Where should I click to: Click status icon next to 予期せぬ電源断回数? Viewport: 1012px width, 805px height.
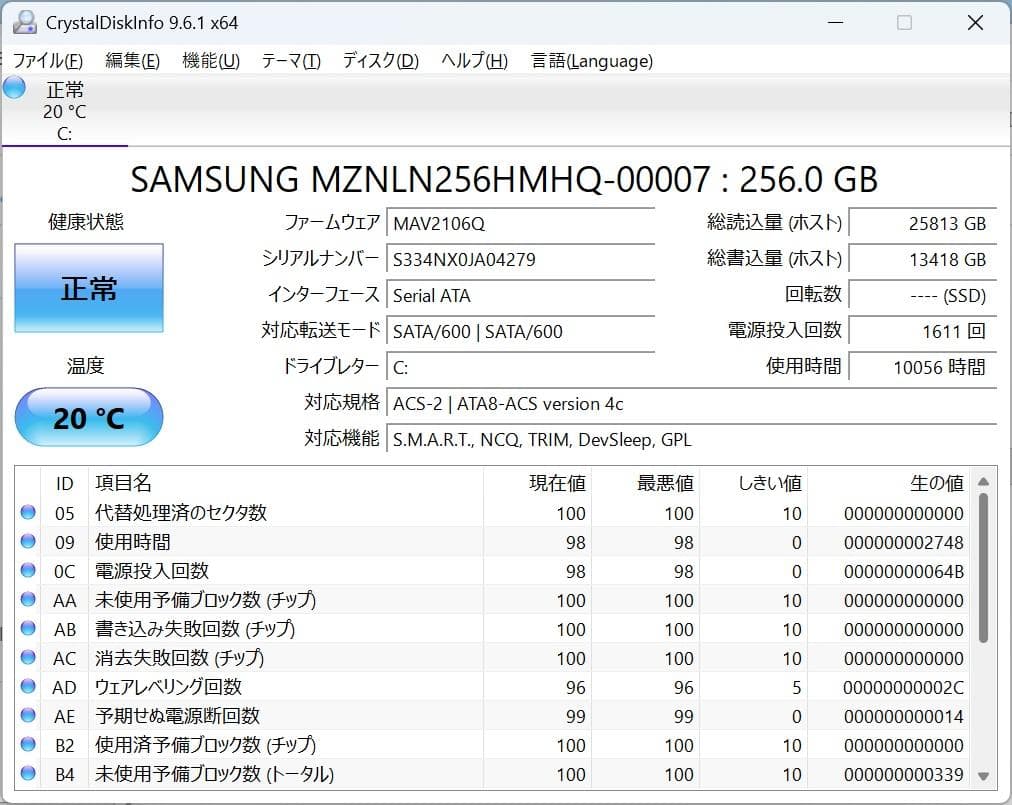pos(30,716)
